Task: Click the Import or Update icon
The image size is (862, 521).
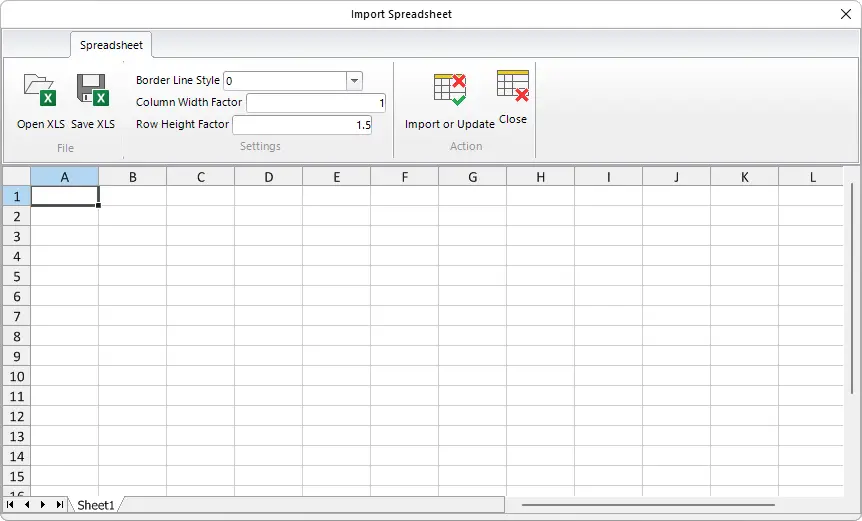Action: [x=450, y=90]
